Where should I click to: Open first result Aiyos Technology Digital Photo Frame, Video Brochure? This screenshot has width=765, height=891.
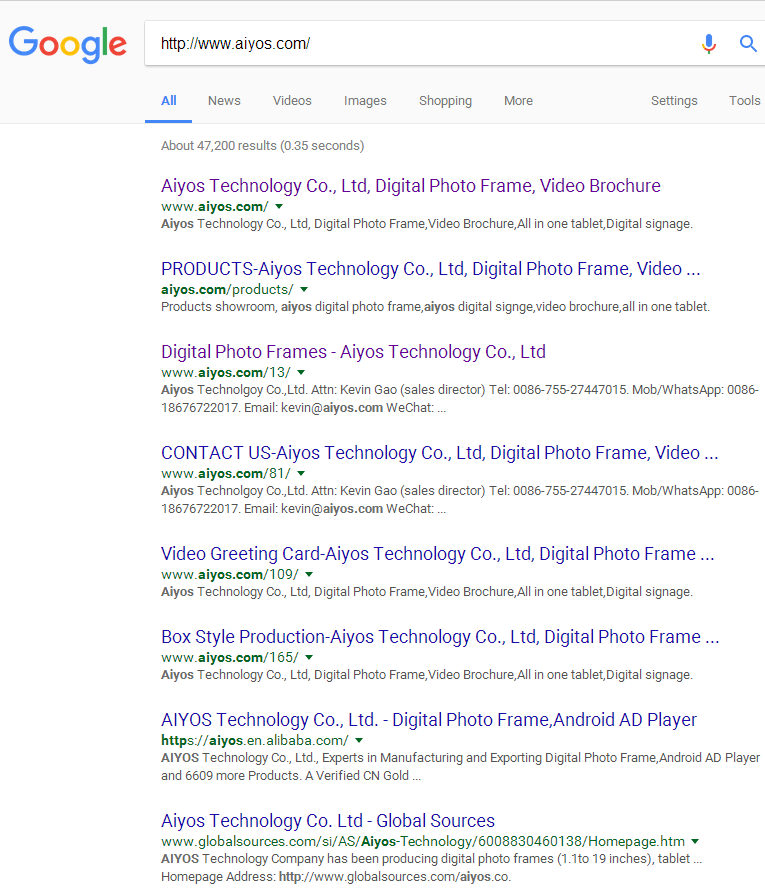pos(410,186)
